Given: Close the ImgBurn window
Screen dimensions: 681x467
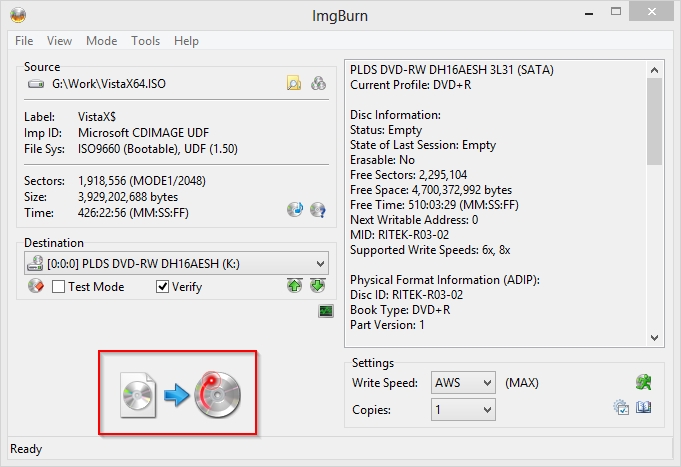Looking at the screenshot, I should coord(651,12).
